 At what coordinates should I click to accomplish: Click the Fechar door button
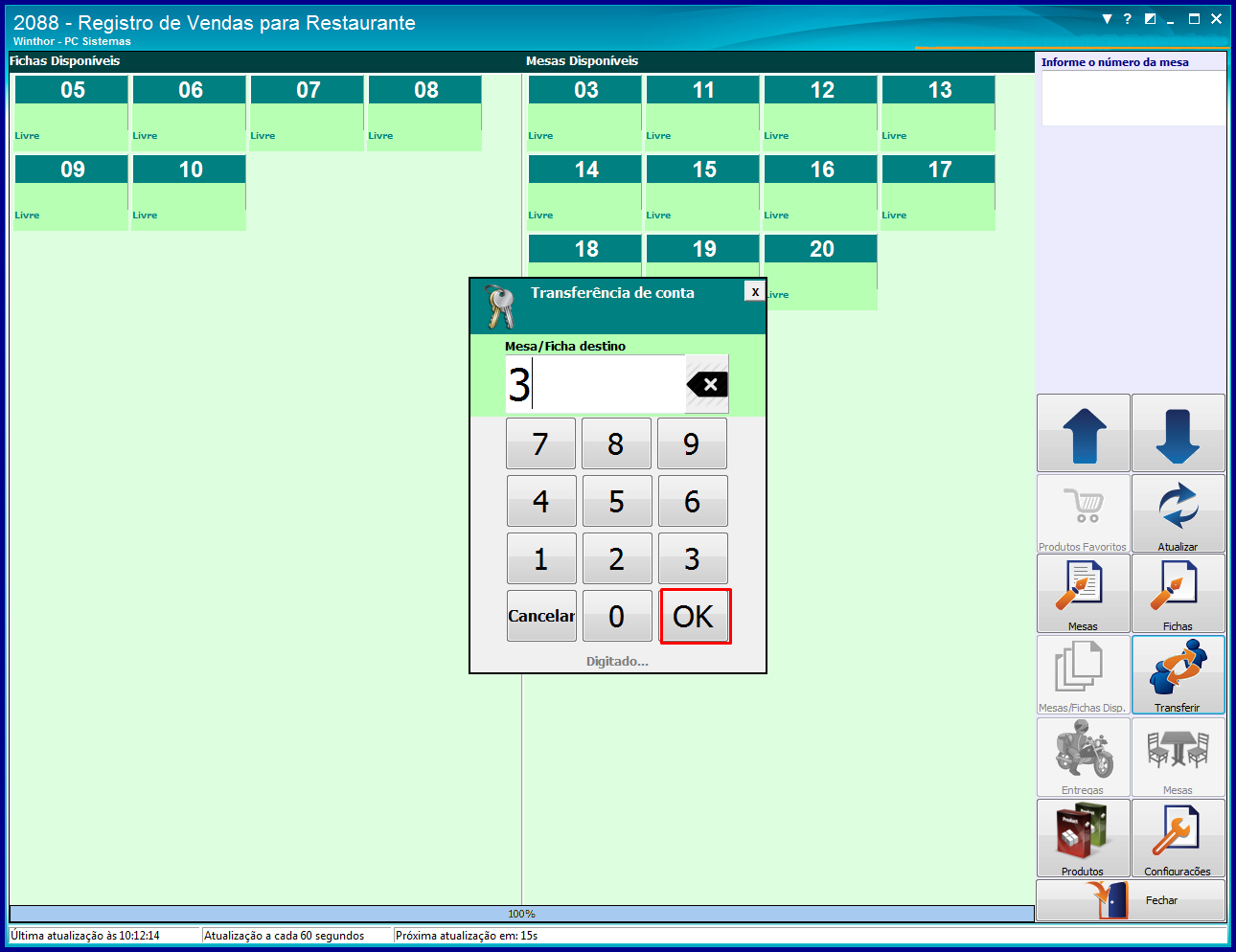point(1131,900)
